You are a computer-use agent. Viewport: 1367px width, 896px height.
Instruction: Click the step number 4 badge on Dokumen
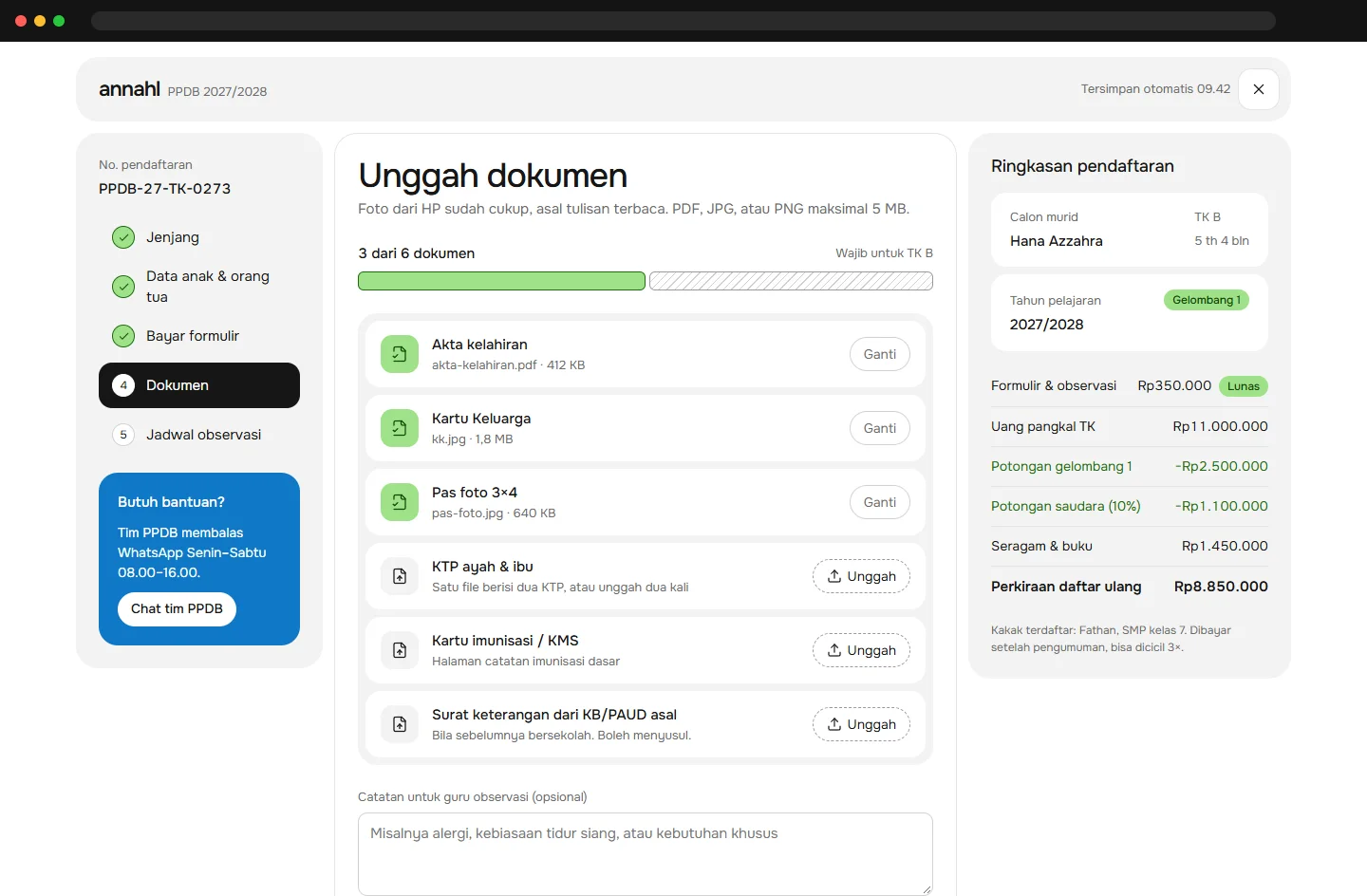tap(123, 385)
